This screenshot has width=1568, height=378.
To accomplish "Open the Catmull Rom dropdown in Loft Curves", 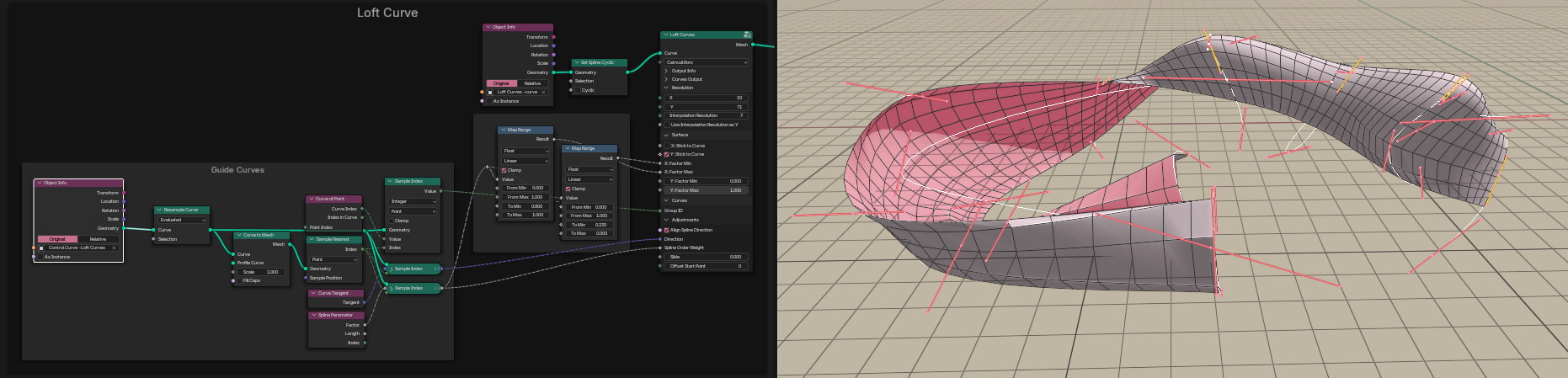I will 706,62.
